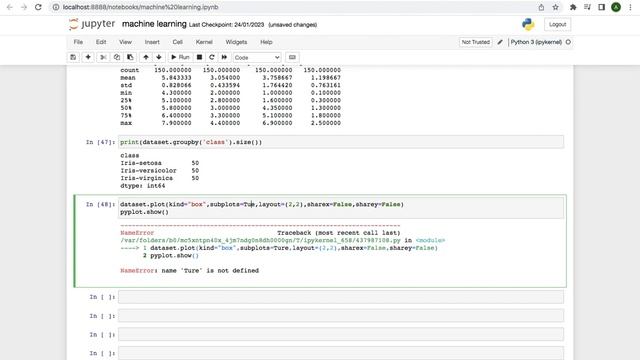Open the File menu
The image size is (640, 360).
(x=78, y=42)
